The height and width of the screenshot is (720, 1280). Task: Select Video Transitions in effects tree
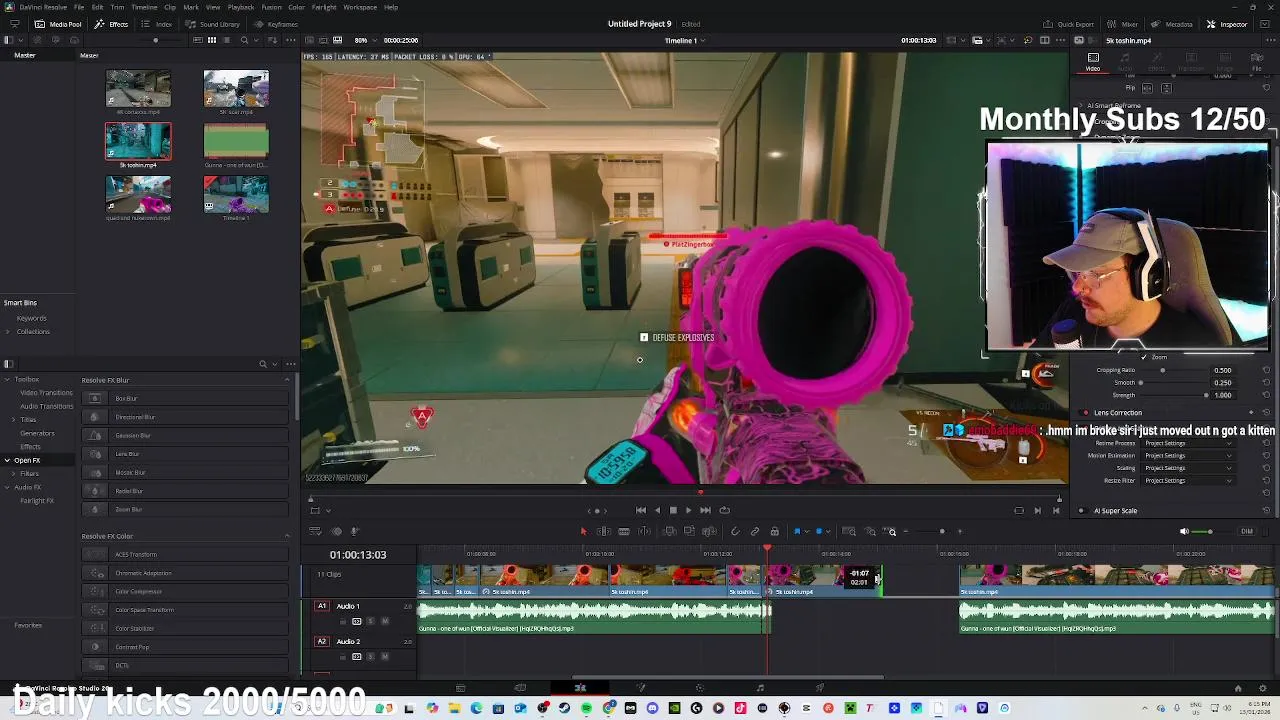coord(46,393)
